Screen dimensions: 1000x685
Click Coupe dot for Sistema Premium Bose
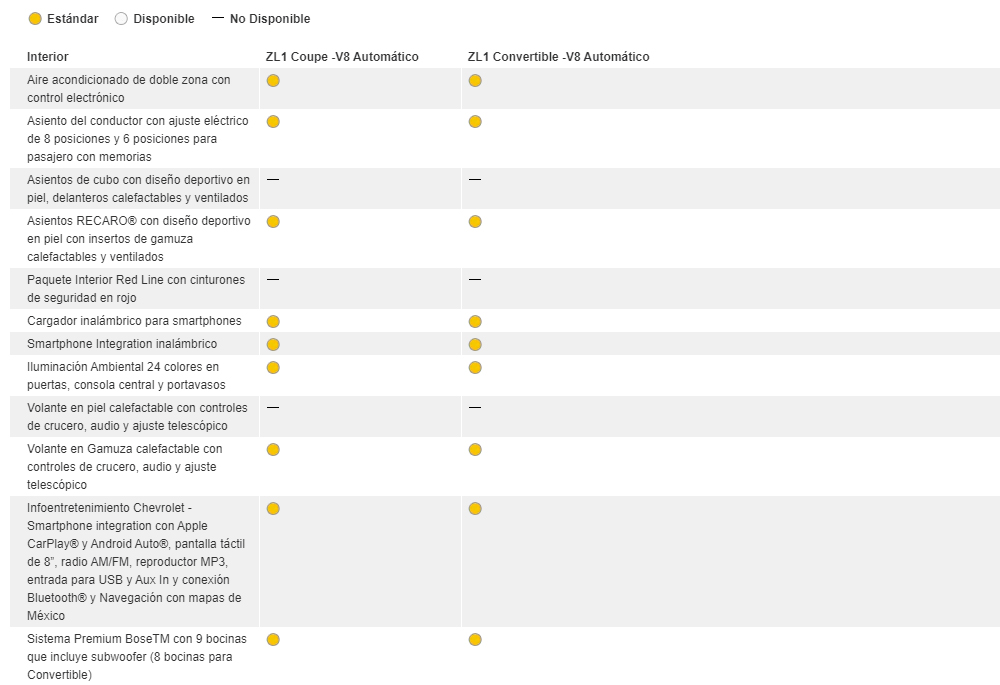(x=273, y=640)
